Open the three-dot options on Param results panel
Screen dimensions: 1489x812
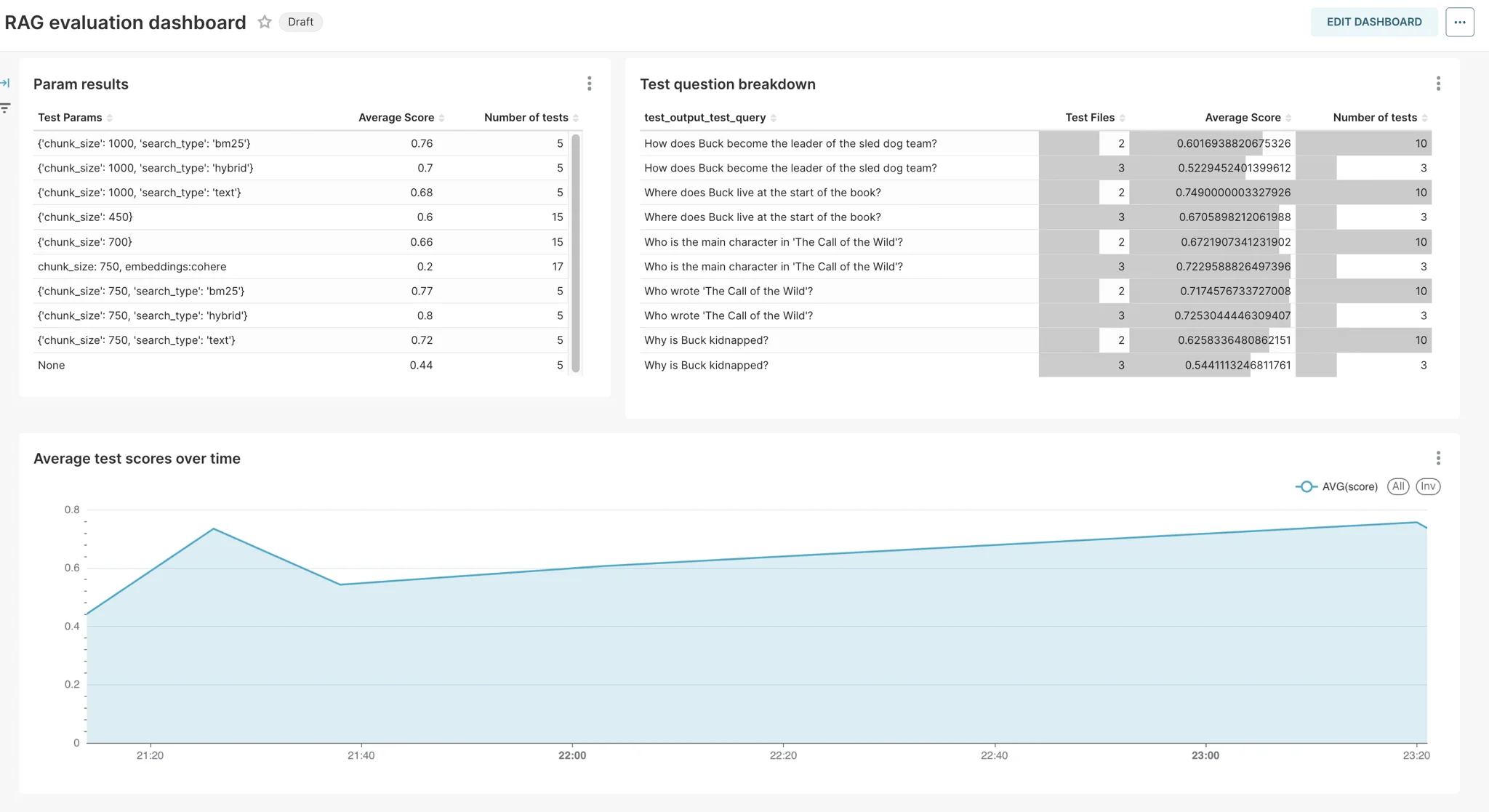[590, 84]
